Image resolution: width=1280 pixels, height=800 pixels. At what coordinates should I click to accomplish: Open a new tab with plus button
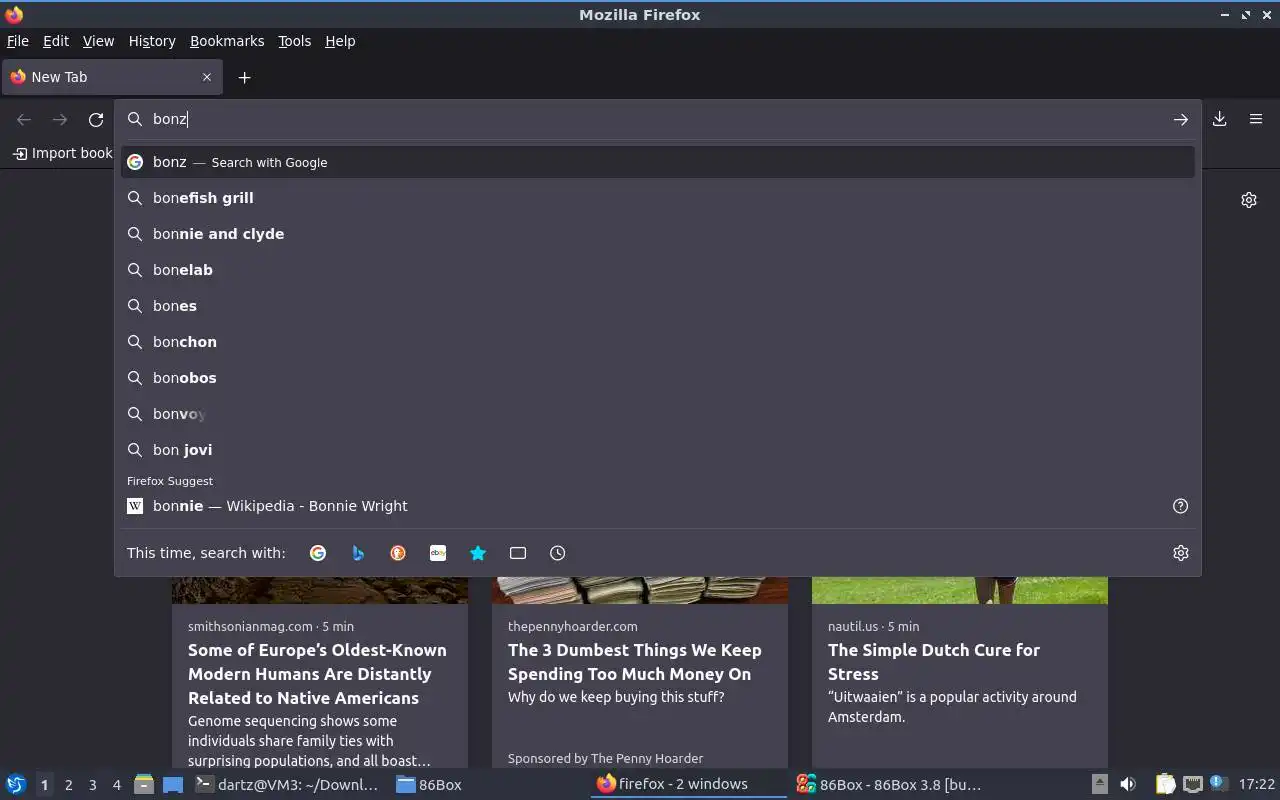click(x=244, y=77)
